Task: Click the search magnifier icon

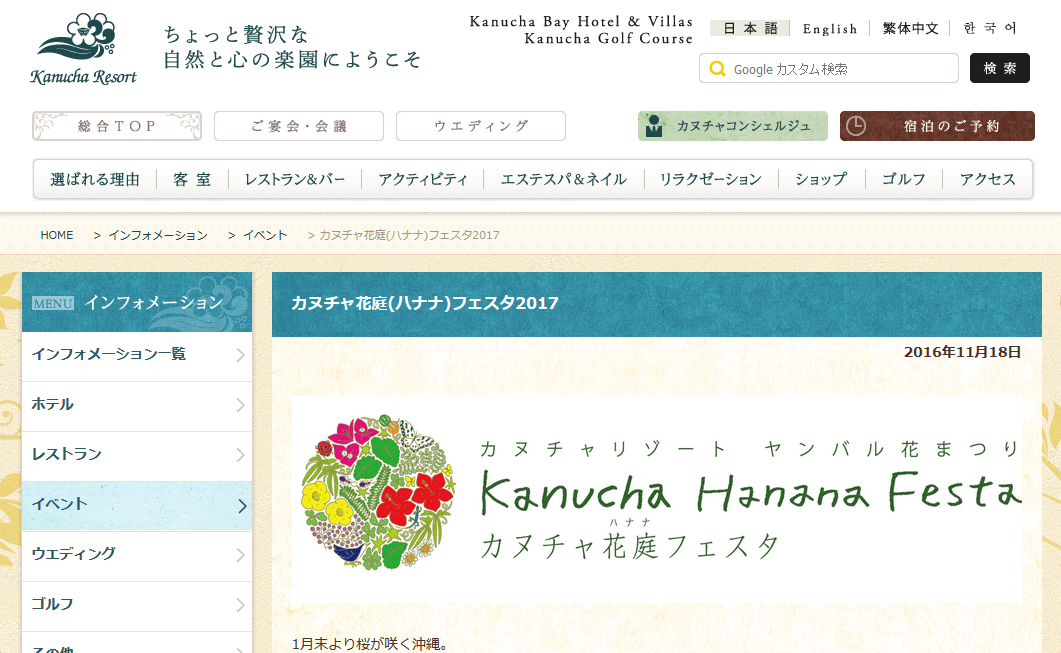Action: 717,68
